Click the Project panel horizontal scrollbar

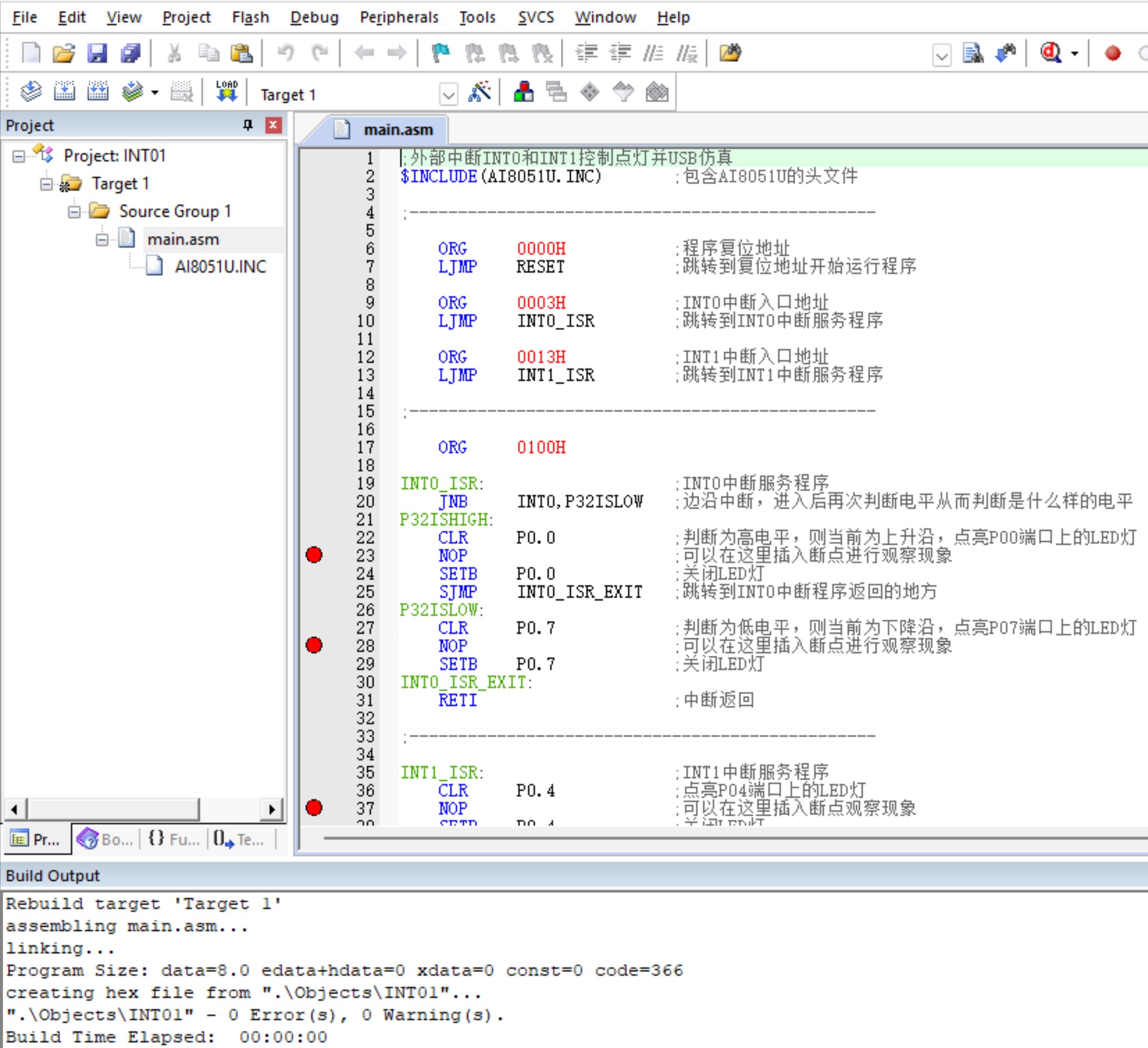tap(114, 809)
